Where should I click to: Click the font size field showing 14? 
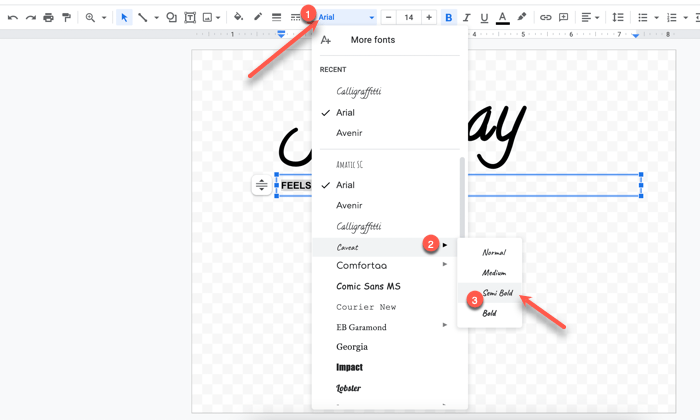click(x=408, y=17)
